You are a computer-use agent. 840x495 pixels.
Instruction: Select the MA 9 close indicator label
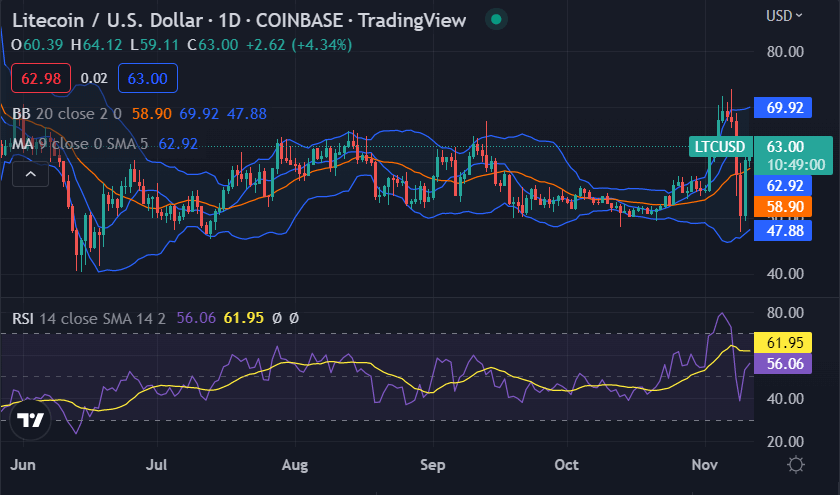click(x=80, y=144)
